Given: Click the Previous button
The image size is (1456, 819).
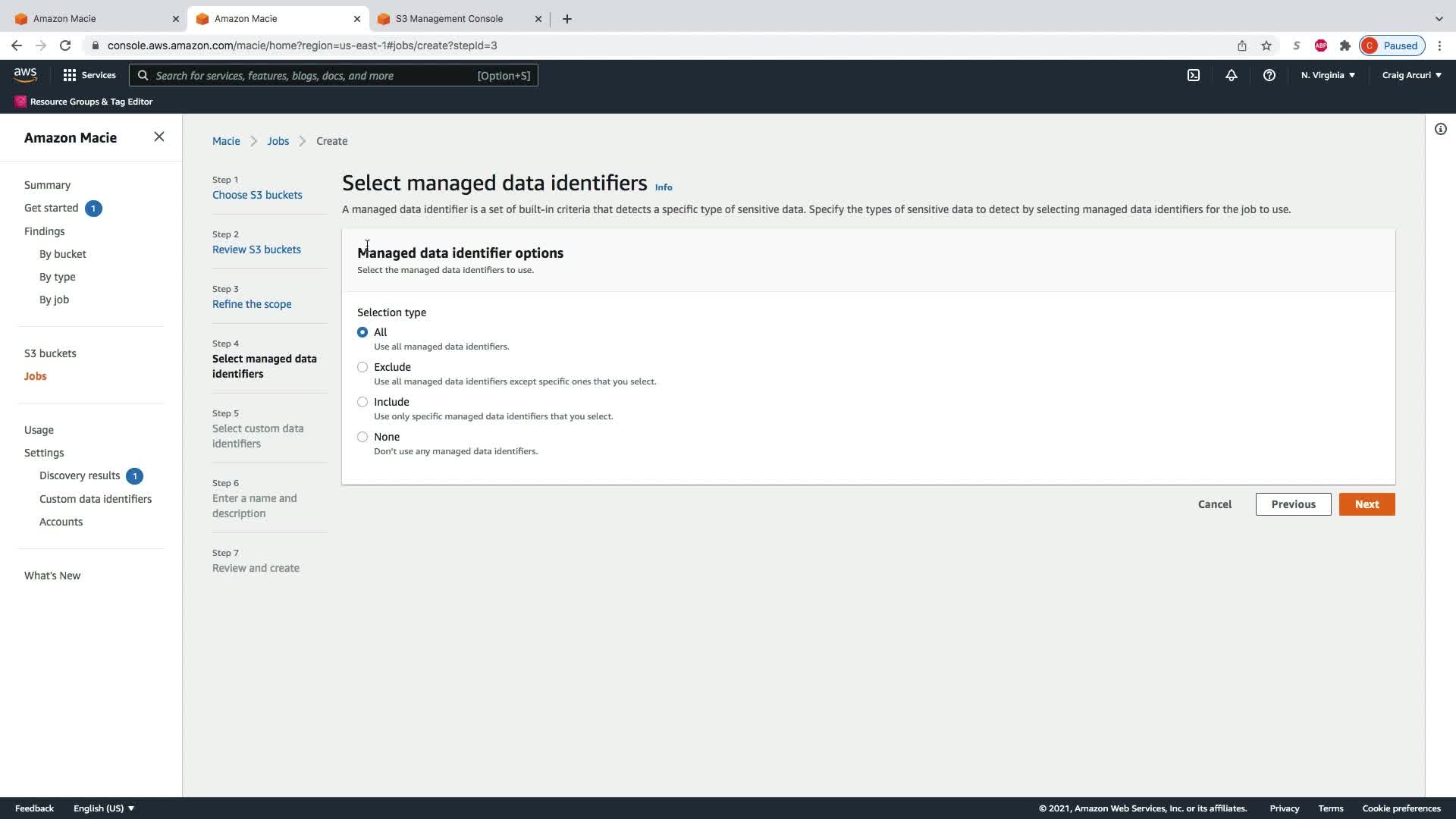Looking at the screenshot, I should pyautogui.click(x=1293, y=504).
